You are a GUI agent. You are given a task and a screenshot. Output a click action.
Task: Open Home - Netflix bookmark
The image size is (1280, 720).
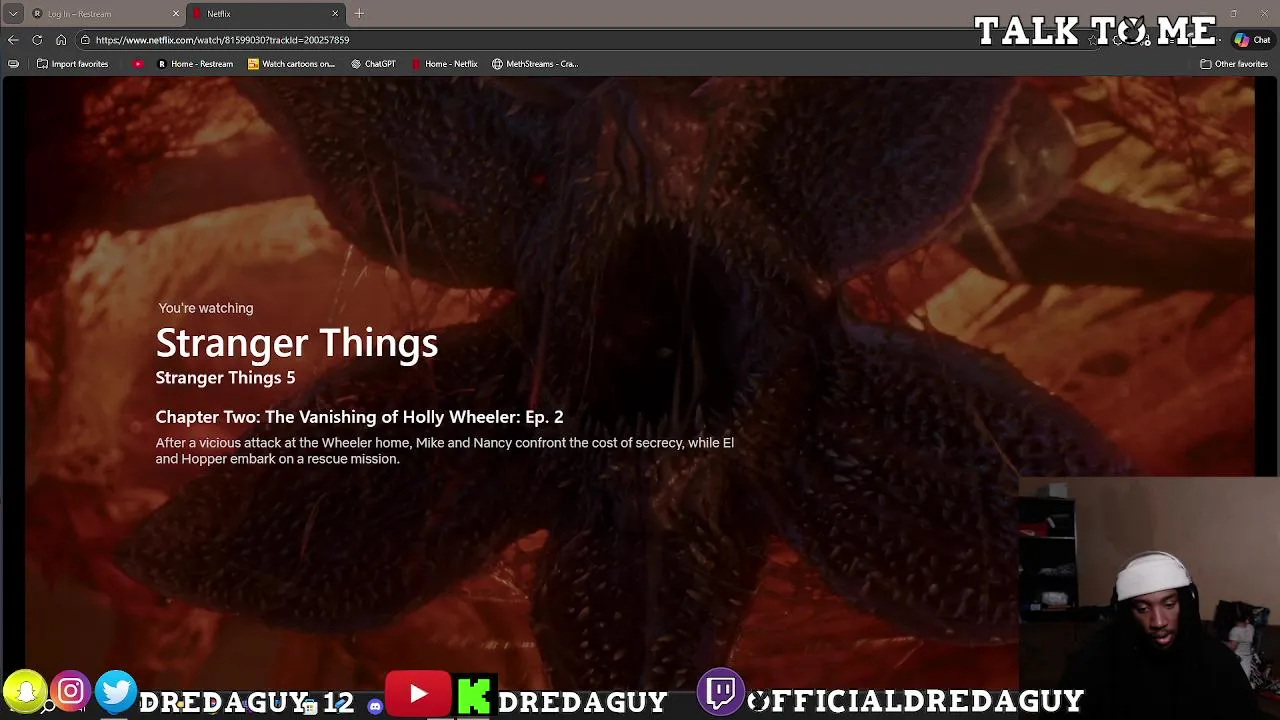point(445,64)
